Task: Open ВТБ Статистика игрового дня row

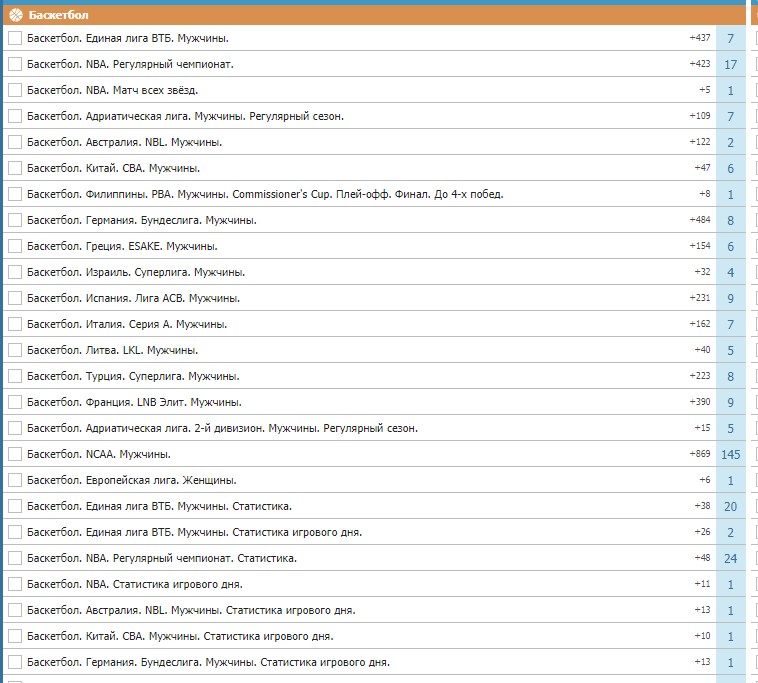Action: pyautogui.click(x=194, y=532)
